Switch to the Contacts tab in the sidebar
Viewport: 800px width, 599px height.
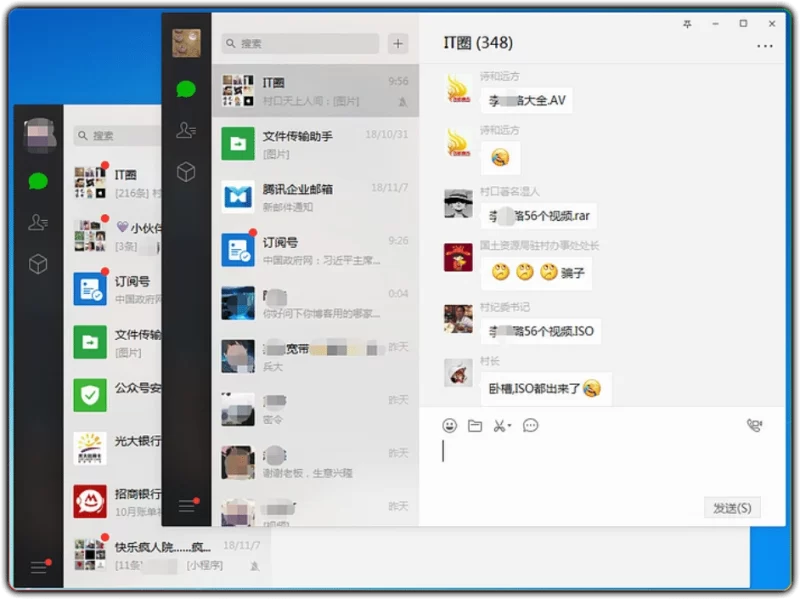(186, 129)
